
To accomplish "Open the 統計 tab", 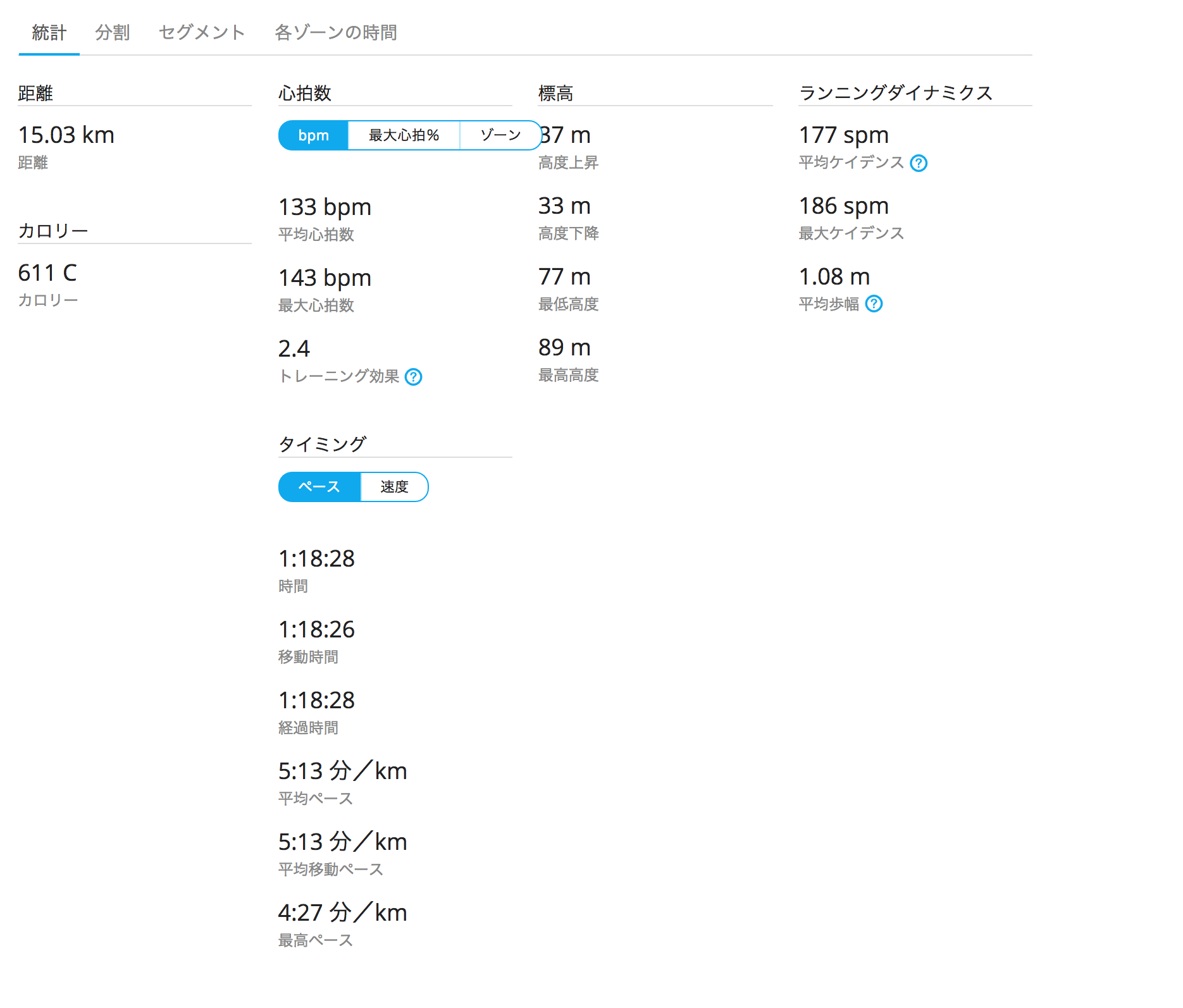I will 49,32.
